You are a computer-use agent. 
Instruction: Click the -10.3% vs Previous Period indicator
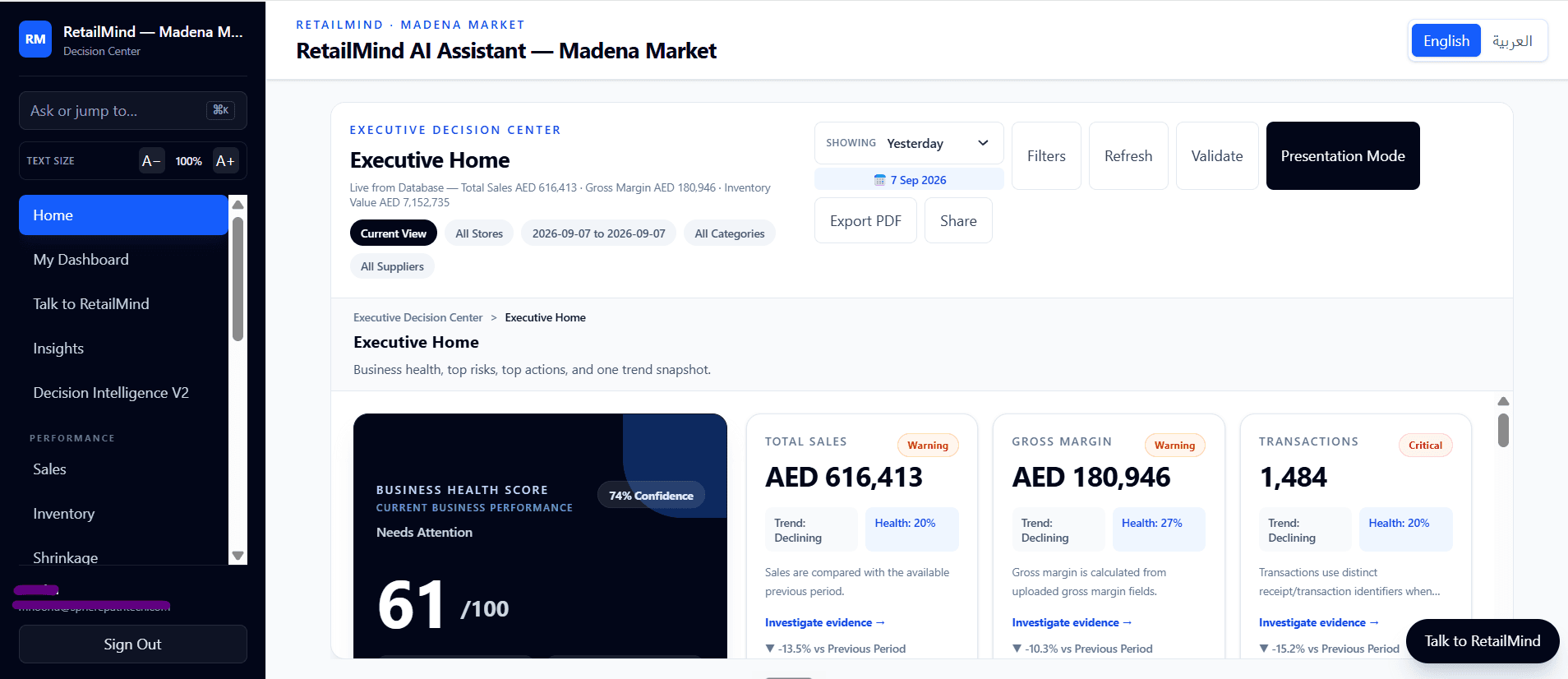tap(1082, 649)
